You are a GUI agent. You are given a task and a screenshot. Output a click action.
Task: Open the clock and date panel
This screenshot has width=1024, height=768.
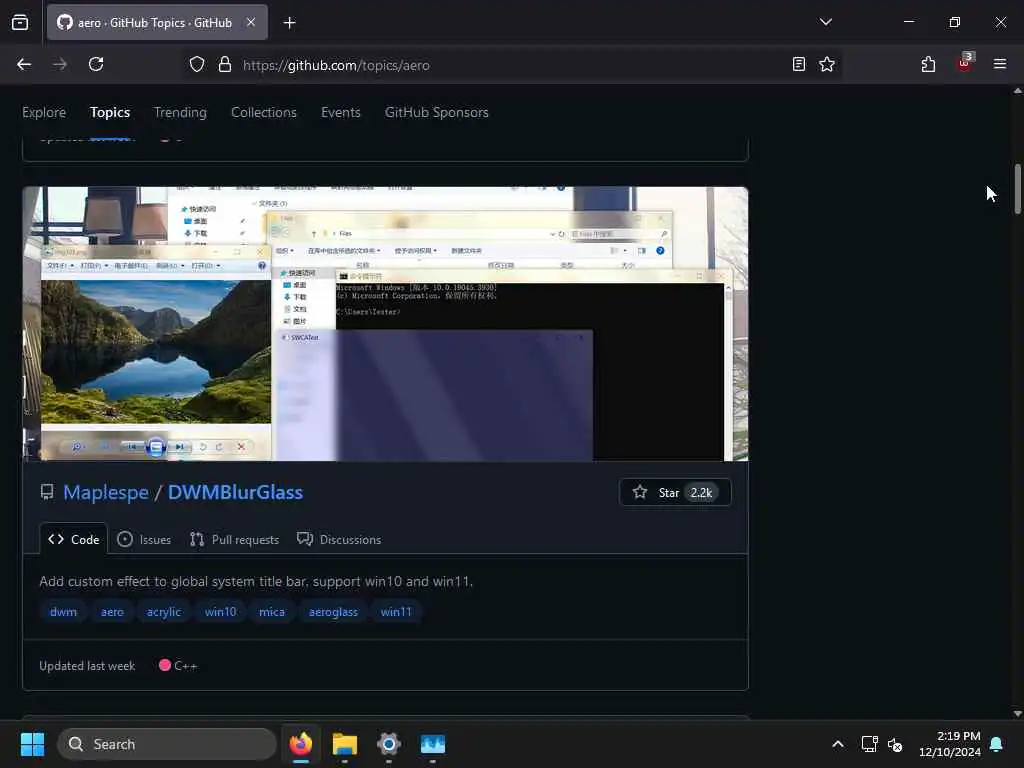click(950, 744)
